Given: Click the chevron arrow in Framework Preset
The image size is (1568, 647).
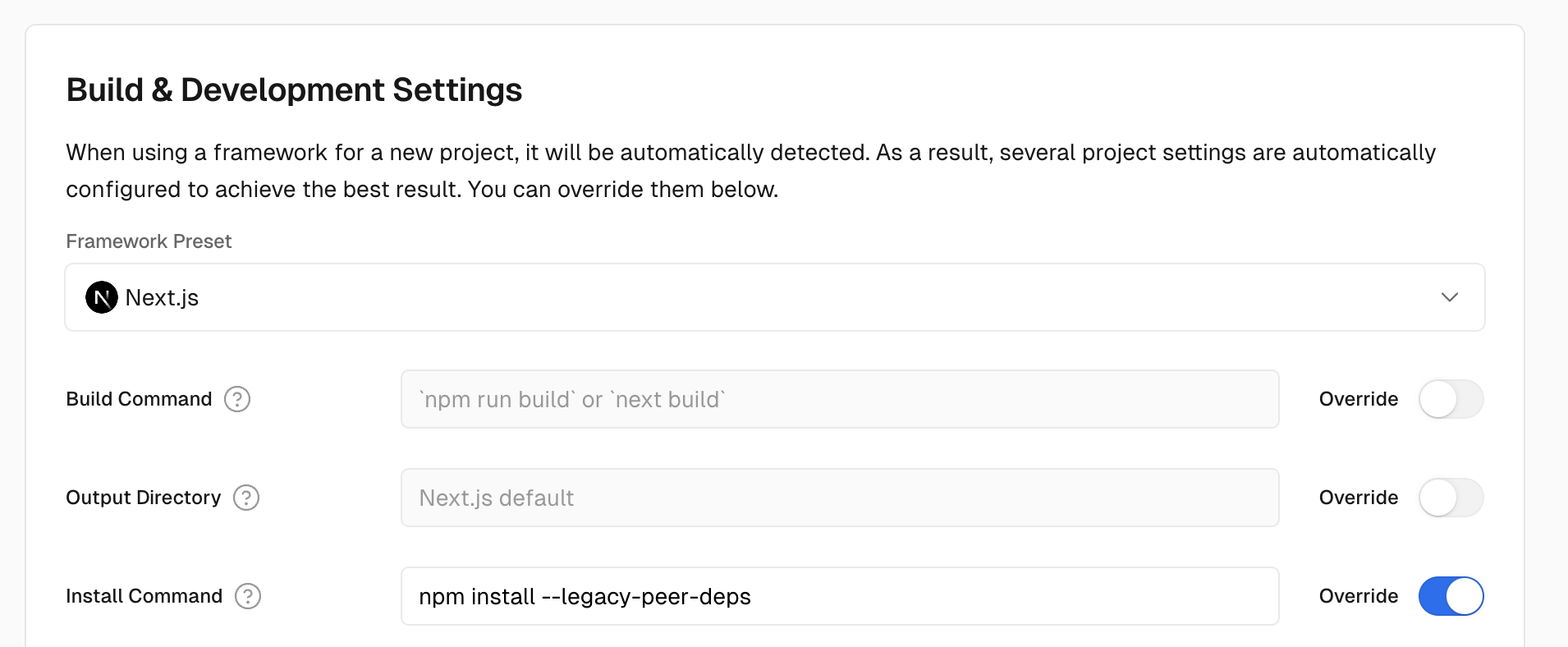Looking at the screenshot, I should coord(1450,297).
